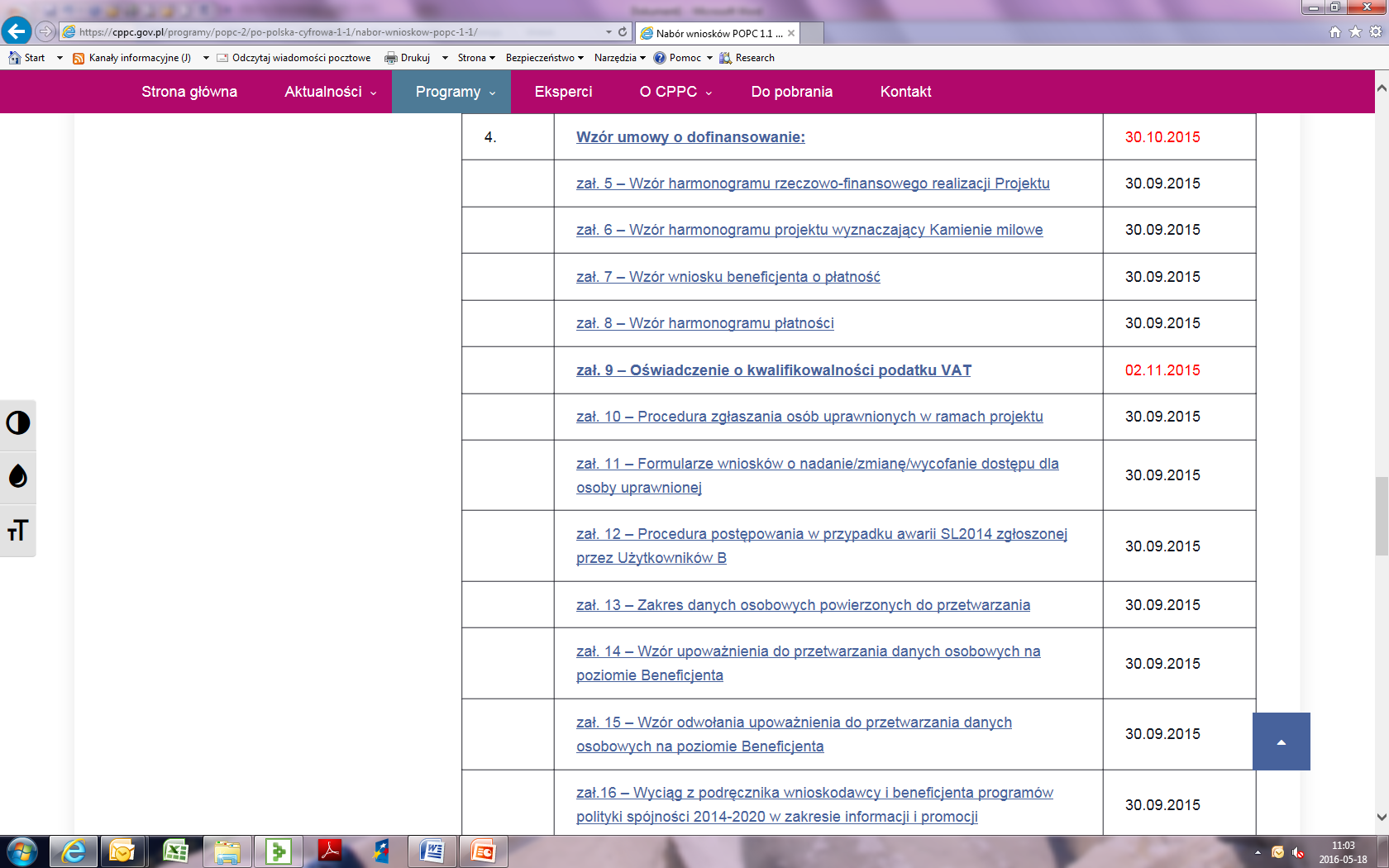
Task: Open zał. 9 Oświadczenie o kwalifikowalności VAT link
Action: pos(773,370)
